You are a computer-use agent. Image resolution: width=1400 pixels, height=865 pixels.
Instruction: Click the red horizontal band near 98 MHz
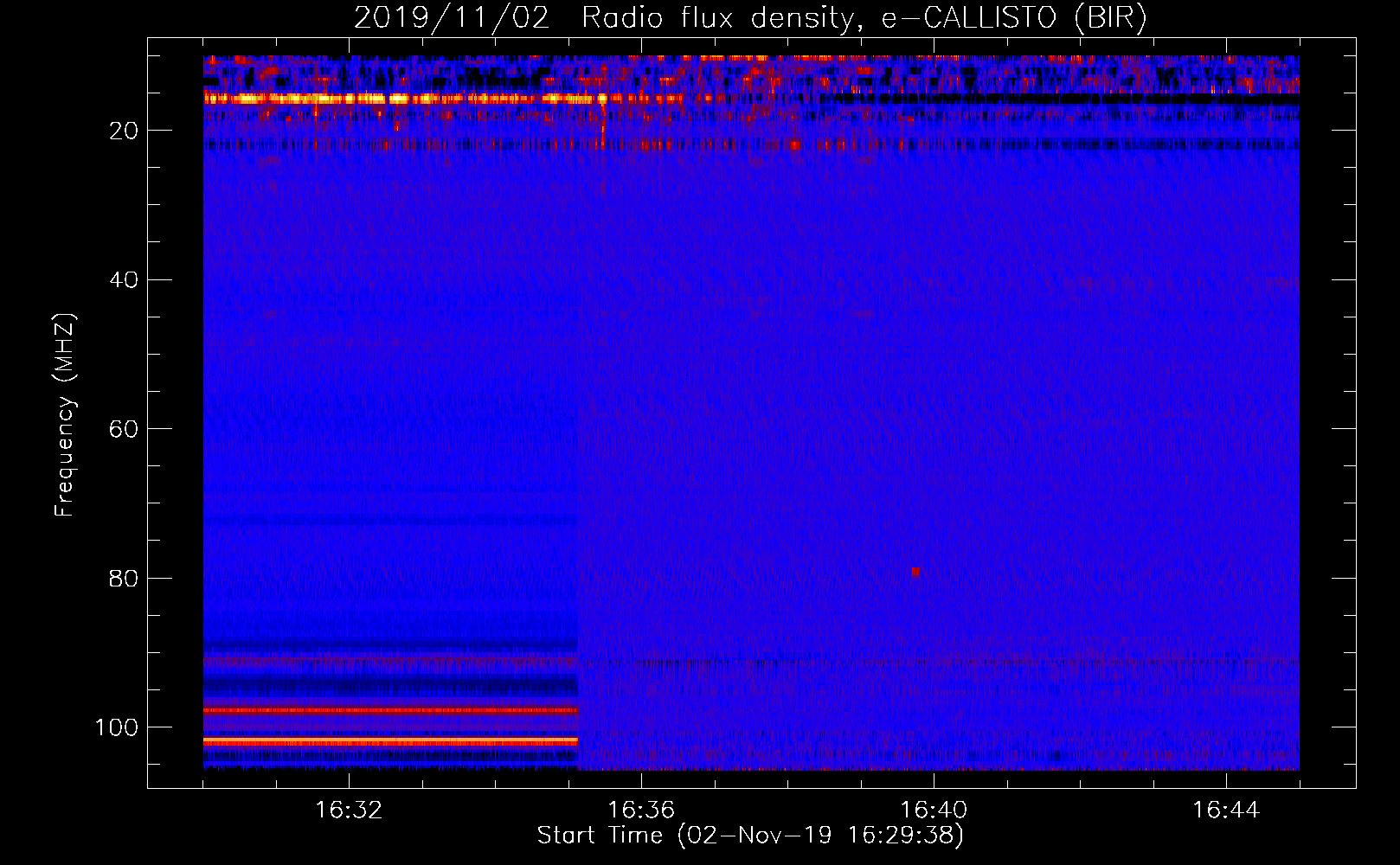390,710
